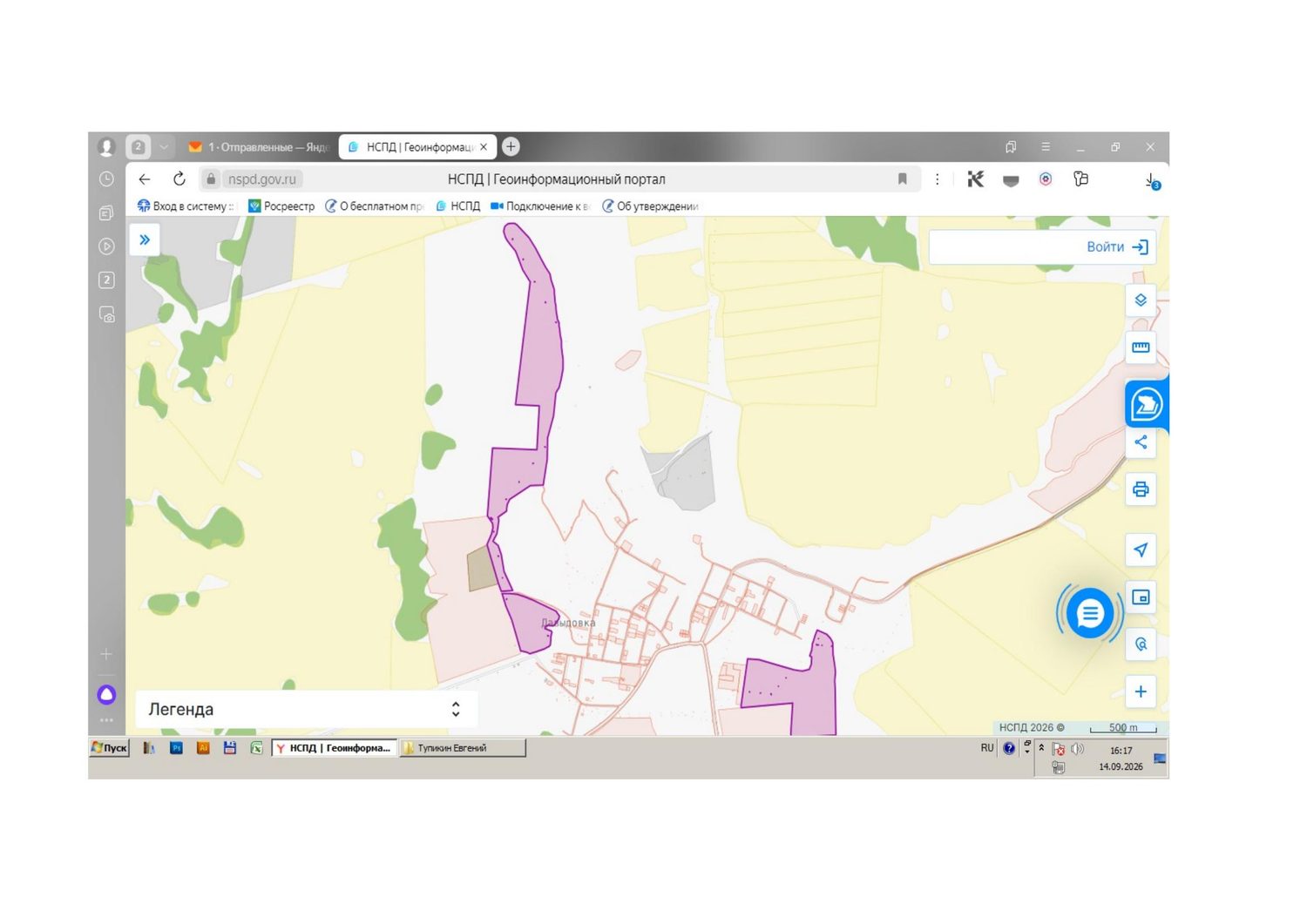Bookmark this page in the address bar

(x=903, y=179)
